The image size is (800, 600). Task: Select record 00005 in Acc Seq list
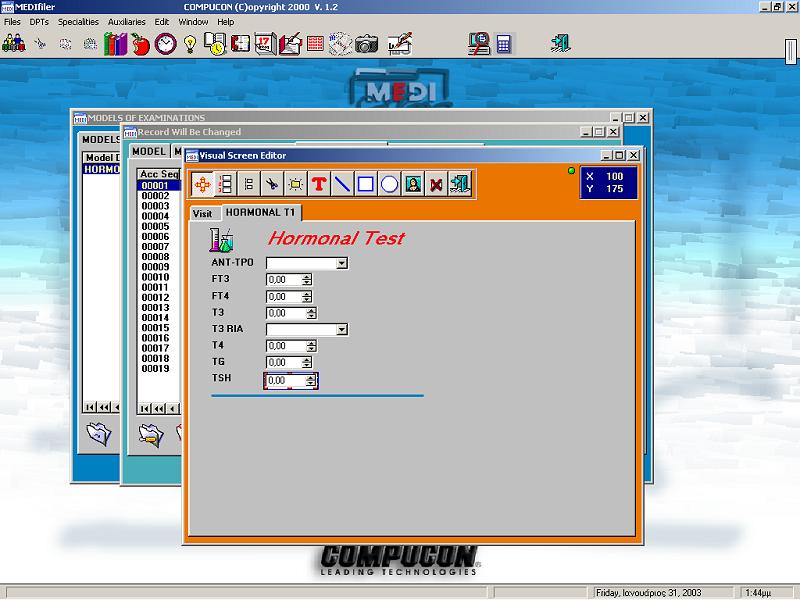pyautogui.click(x=156, y=226)
